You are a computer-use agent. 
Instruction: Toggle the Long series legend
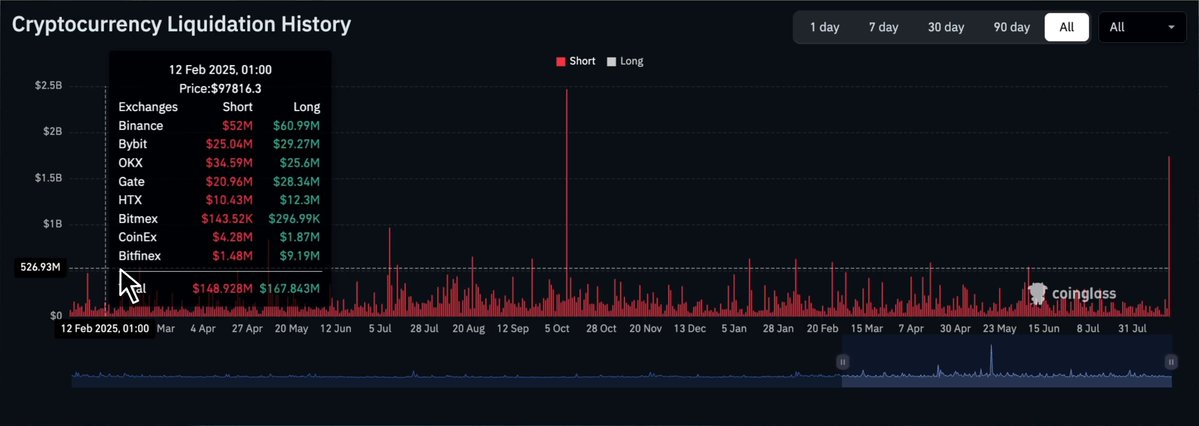pos(625,61)
